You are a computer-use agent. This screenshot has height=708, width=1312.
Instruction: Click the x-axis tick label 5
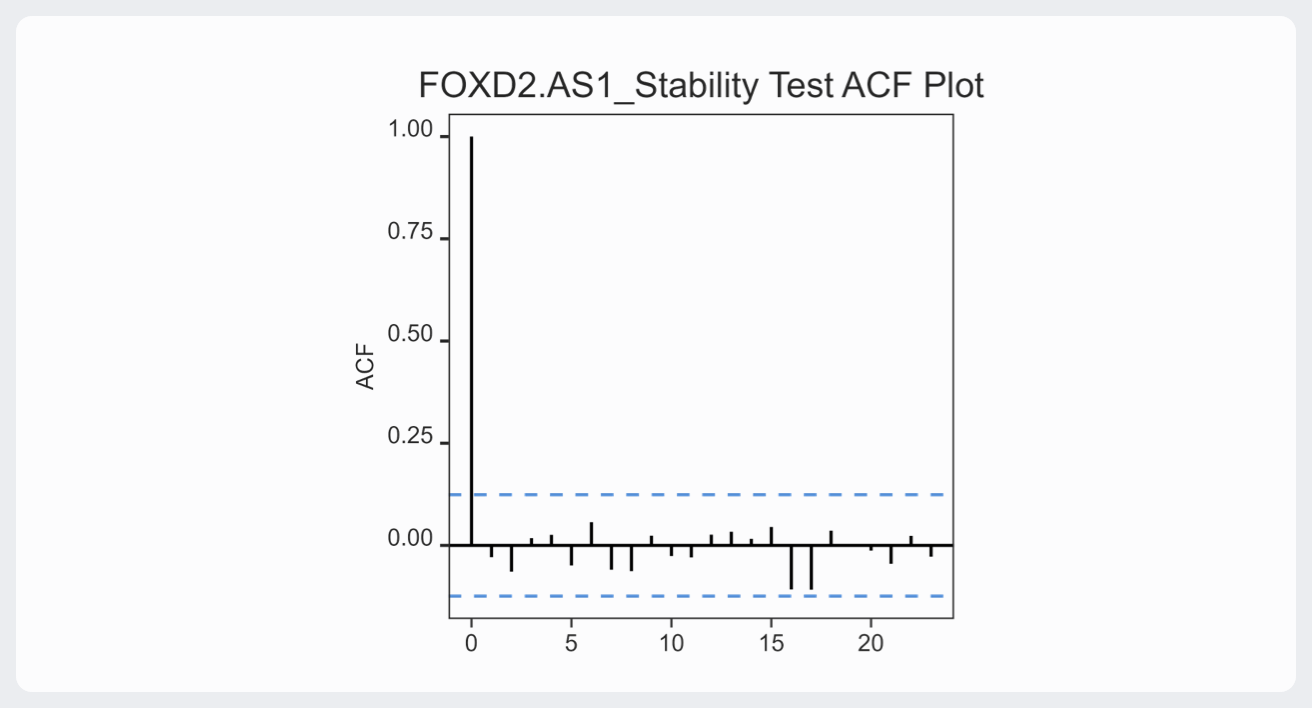[571, 644]
